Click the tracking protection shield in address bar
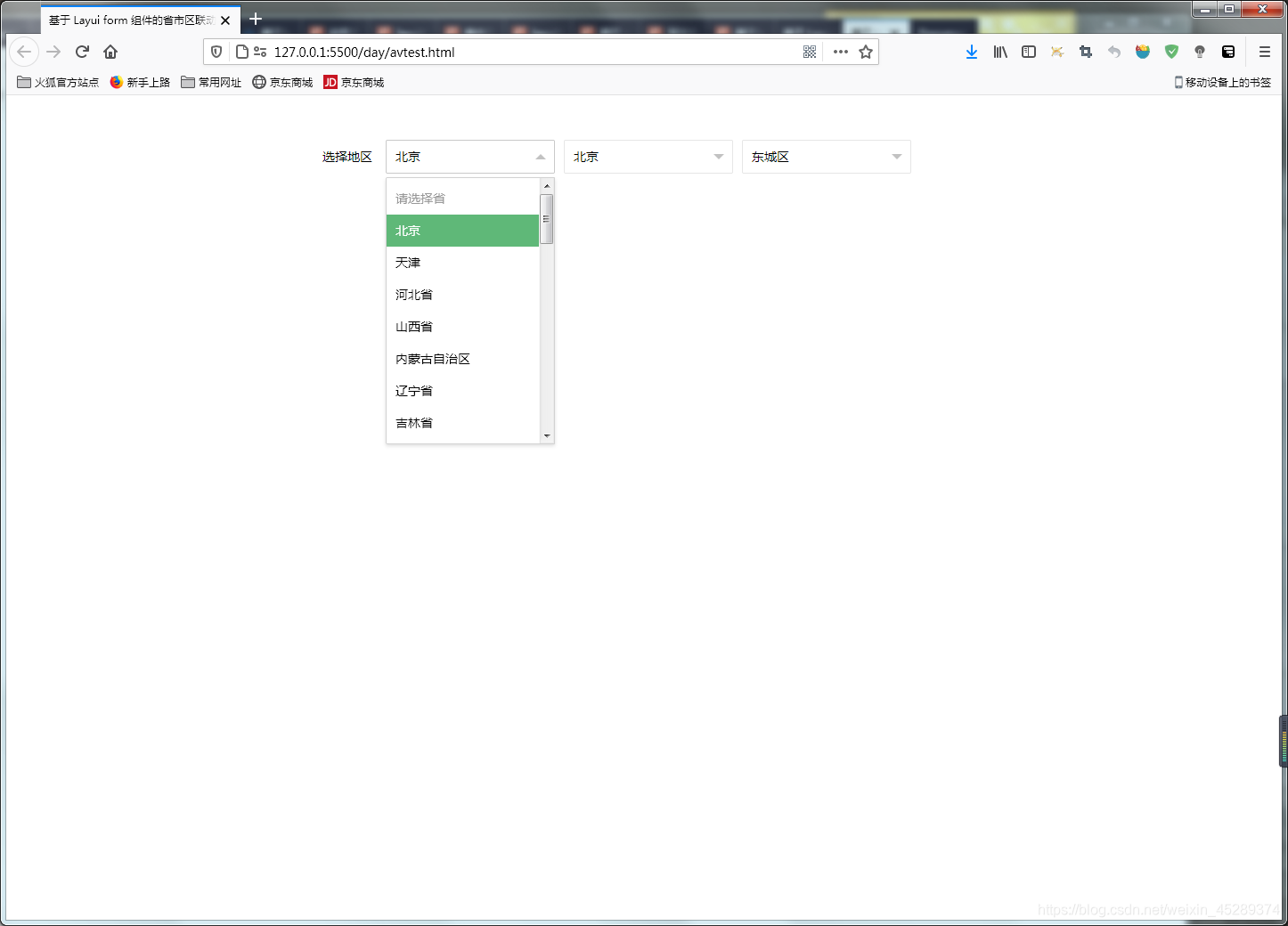The image size is (1288, 926). tap(216, 52)
